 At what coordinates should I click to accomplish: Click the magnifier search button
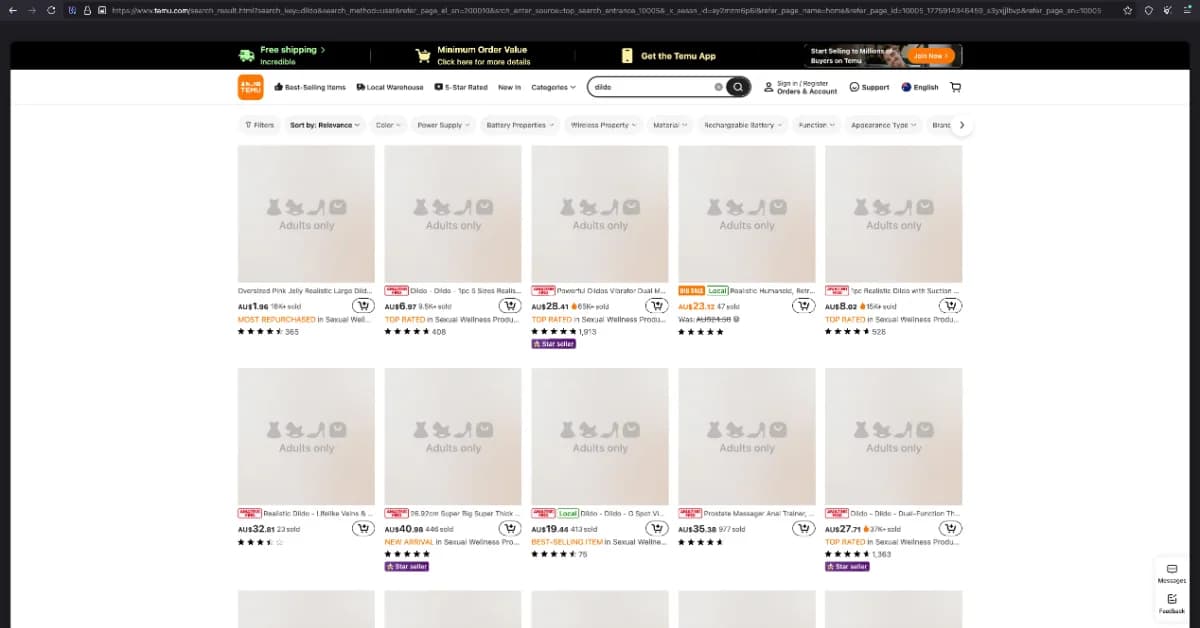(x=738, y=87)
